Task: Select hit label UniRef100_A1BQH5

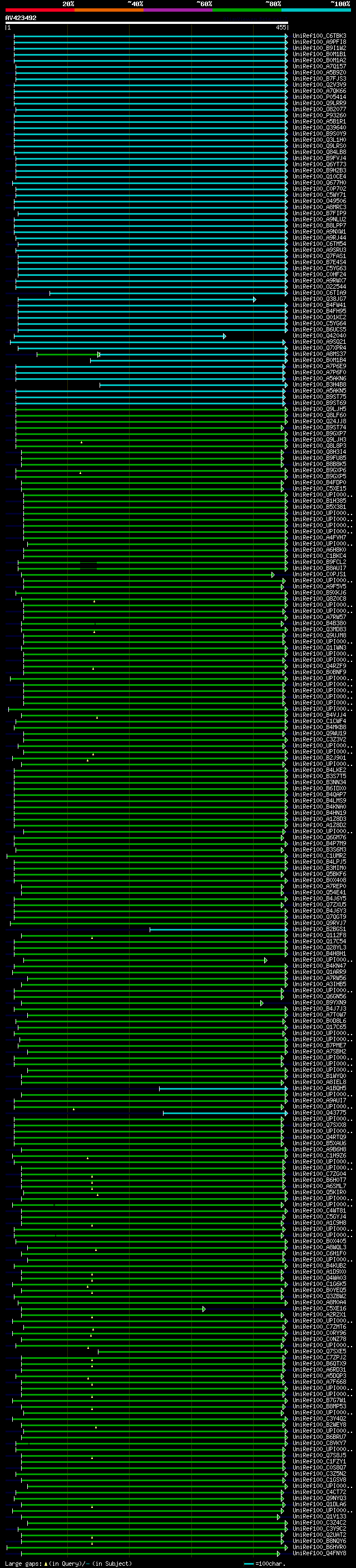Action: tap(319, 1089)
